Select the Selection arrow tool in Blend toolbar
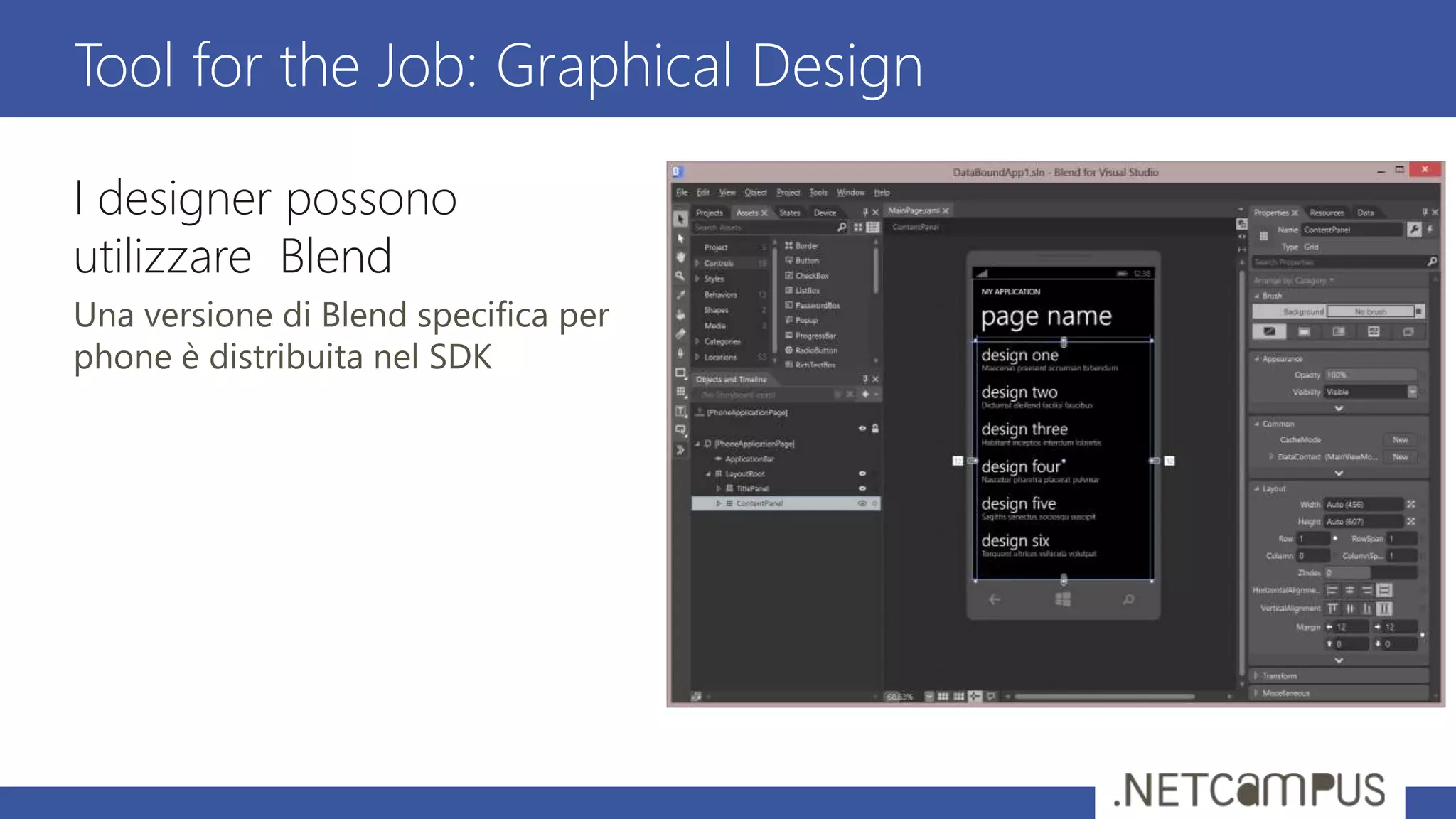This screenshot has width=1456, height=819. click(680, 219)
